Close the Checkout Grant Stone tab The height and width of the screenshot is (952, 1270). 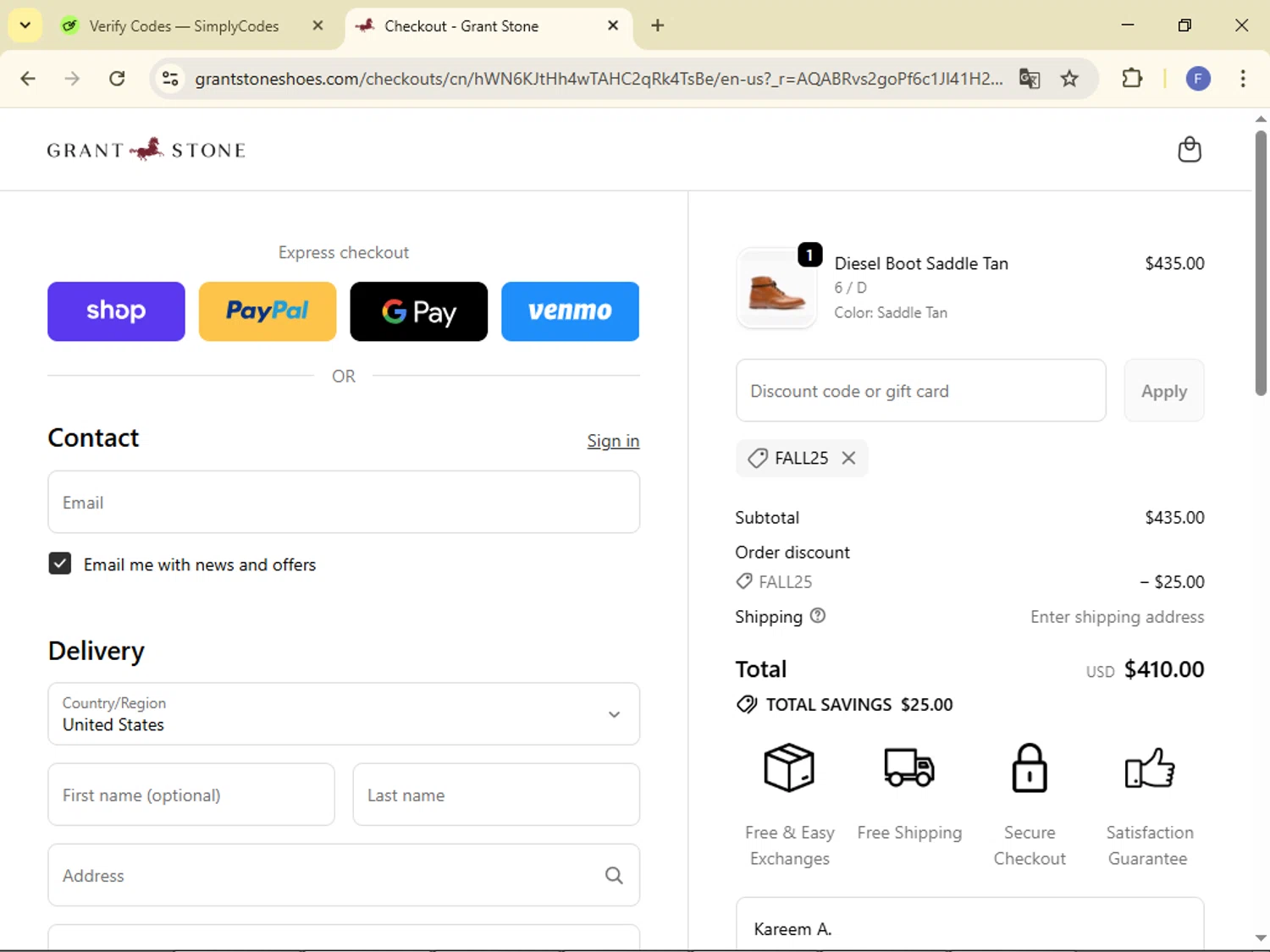coord(613,25)
